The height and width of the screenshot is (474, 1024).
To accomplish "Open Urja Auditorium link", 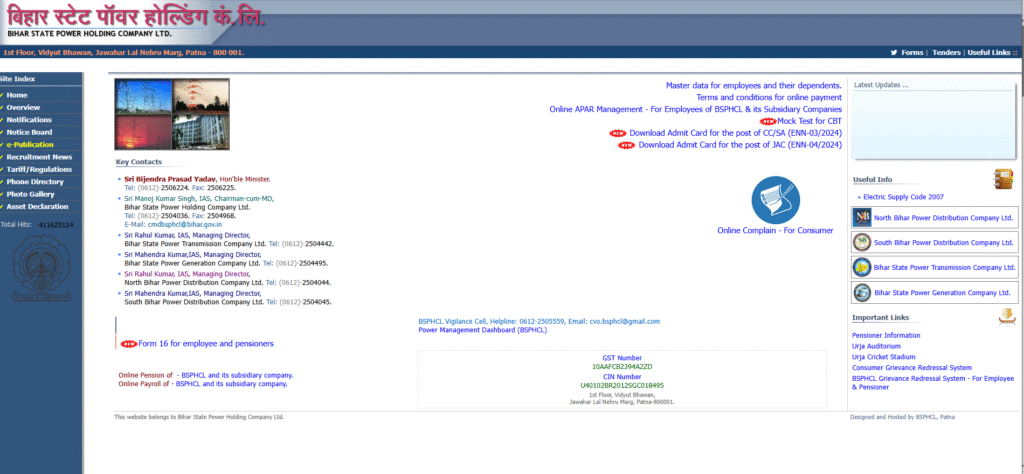I will 876,347.
